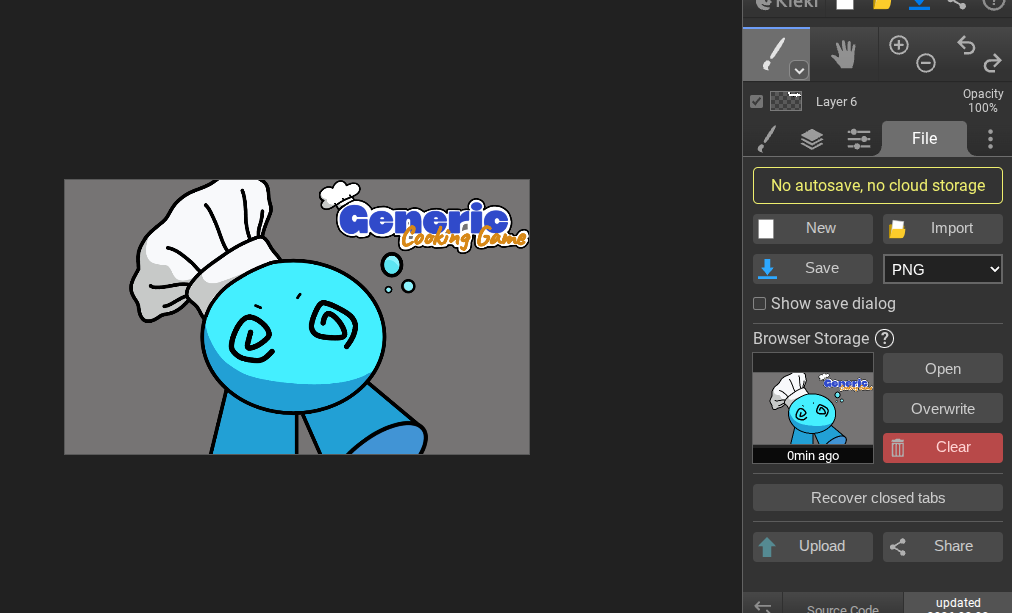Click the zoom in plus icon

point(898,45)
